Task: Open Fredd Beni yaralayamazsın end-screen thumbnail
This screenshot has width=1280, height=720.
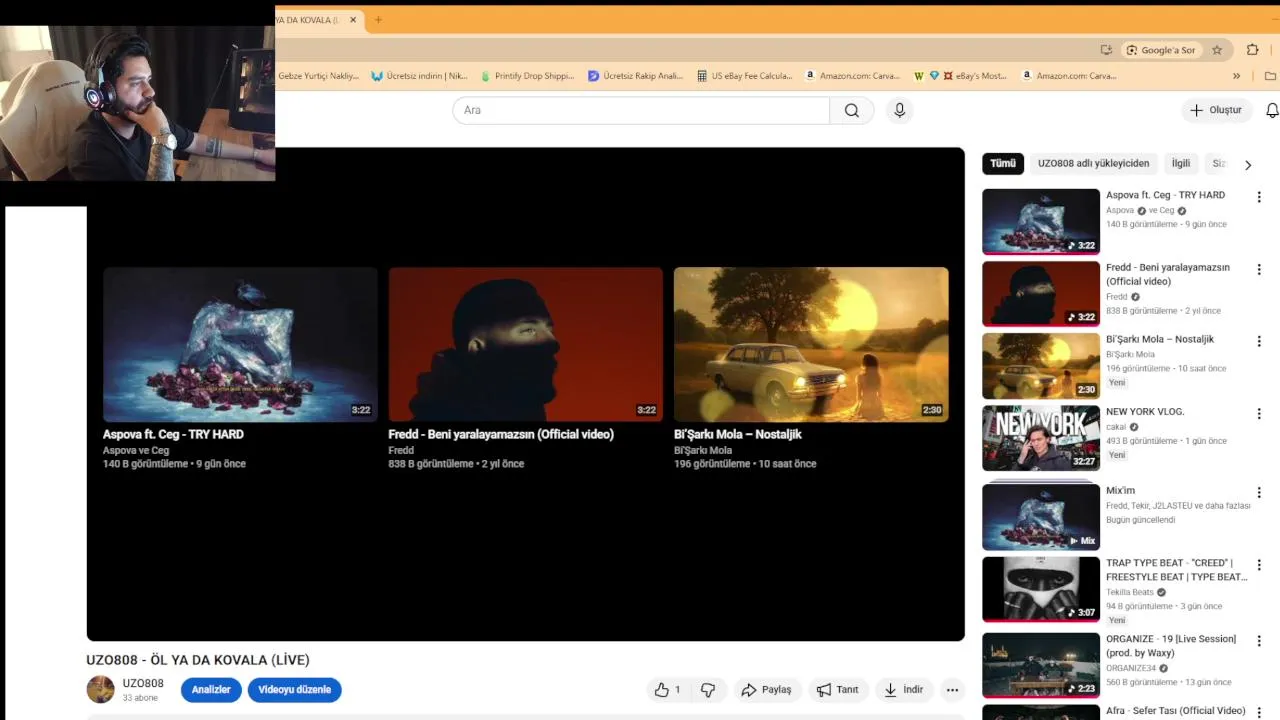Action: point(525,344)
